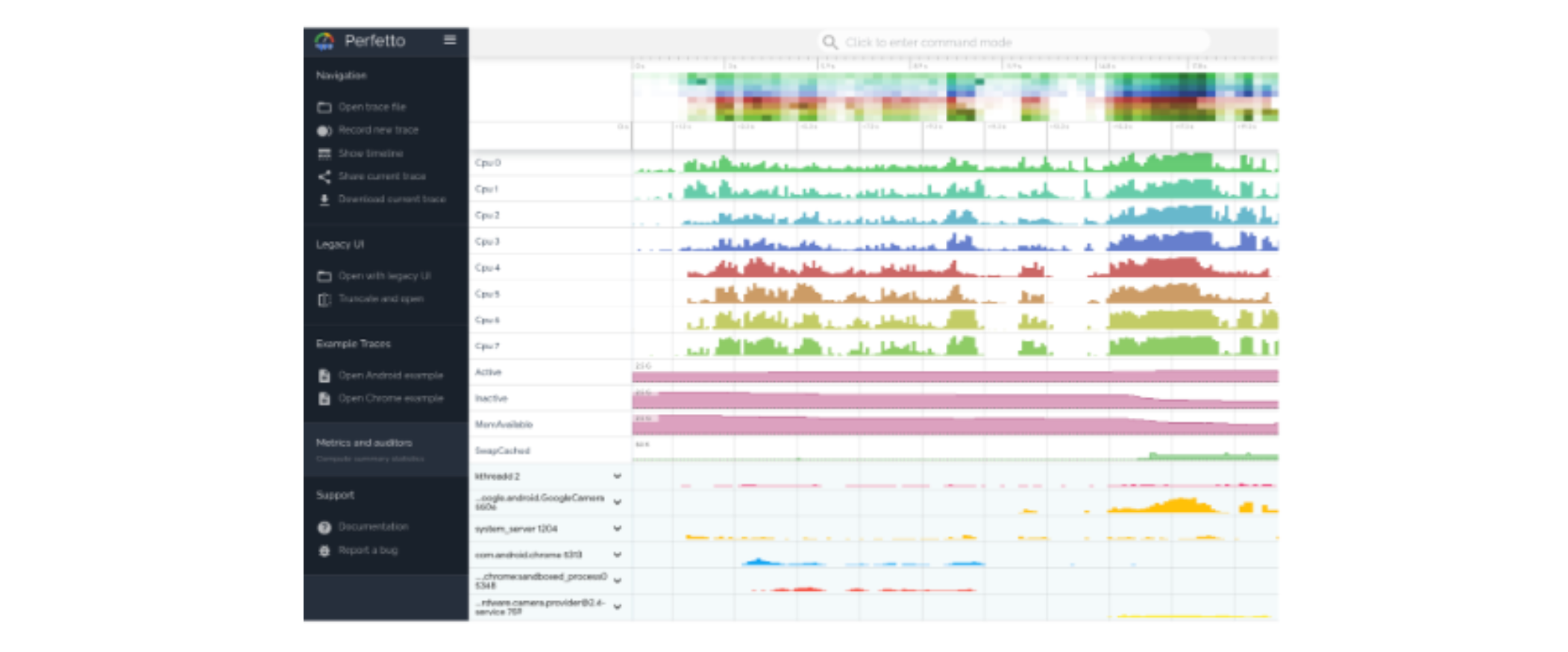Click the Open with legacy UI icon

324,276
